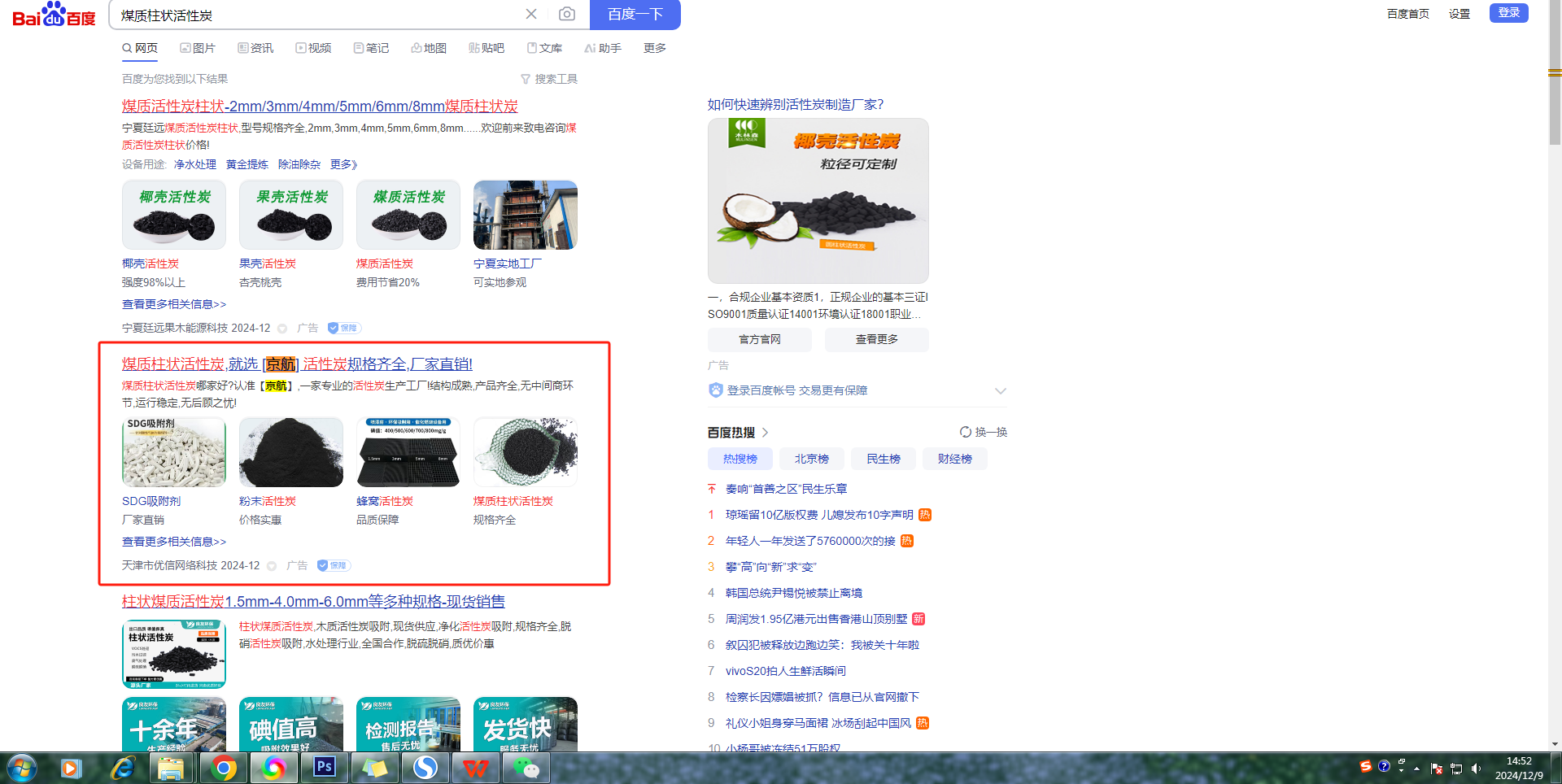This screenshot has width=1562, height=784.
Task: Switch to the 图片 tab
Action: click(x=198, y=48)
